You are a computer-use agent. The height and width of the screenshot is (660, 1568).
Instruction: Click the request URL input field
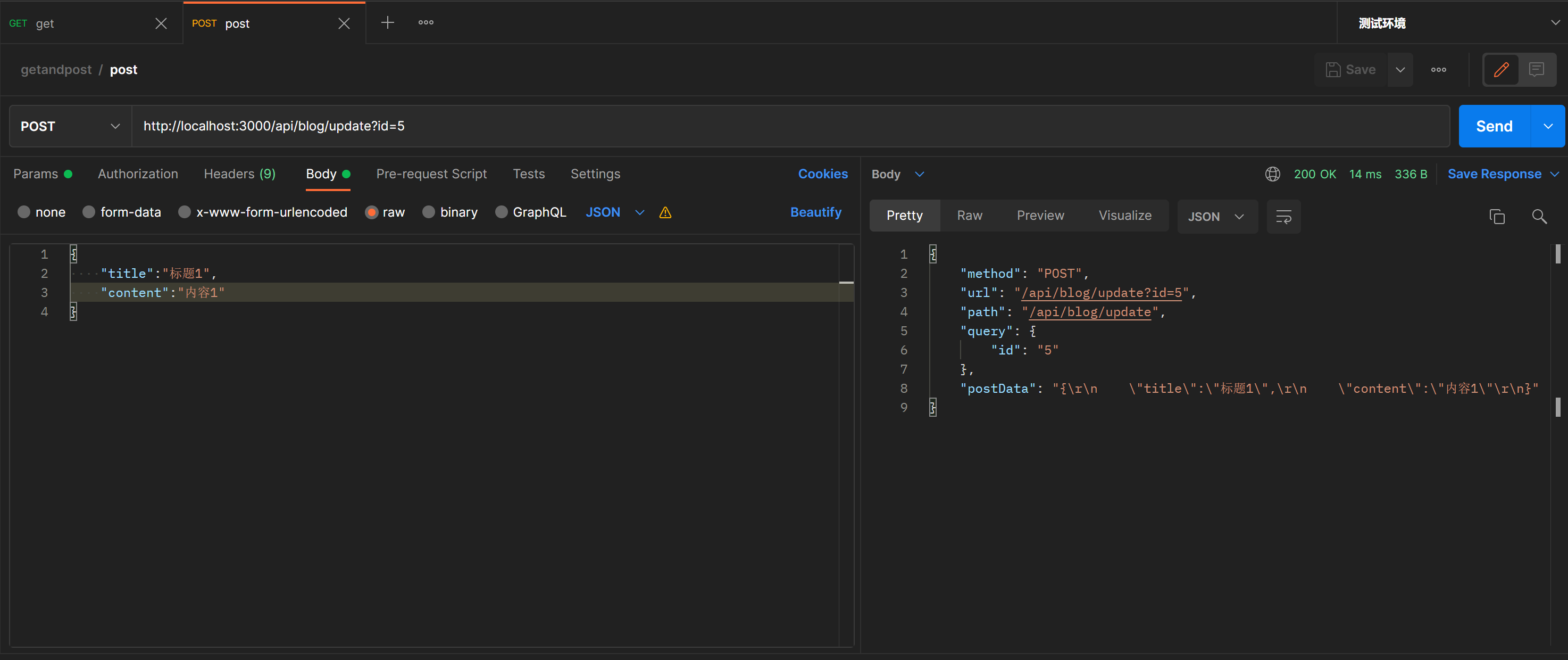(730, 126)
